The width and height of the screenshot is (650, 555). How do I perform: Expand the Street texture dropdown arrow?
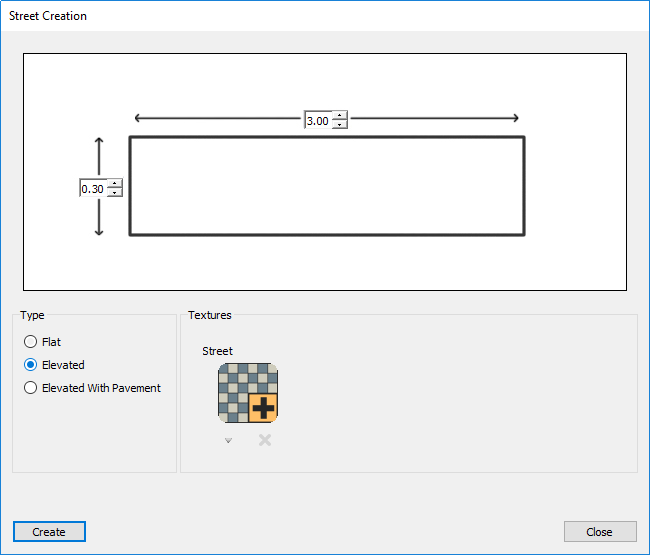(x=228, y=440)
